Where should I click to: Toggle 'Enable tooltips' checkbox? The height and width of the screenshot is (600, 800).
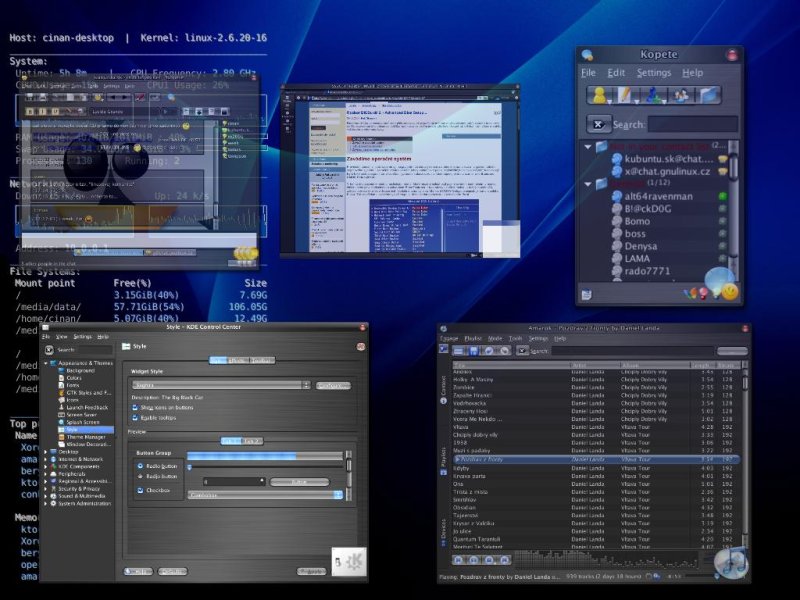pyautogui.click(x=135, y=417)
